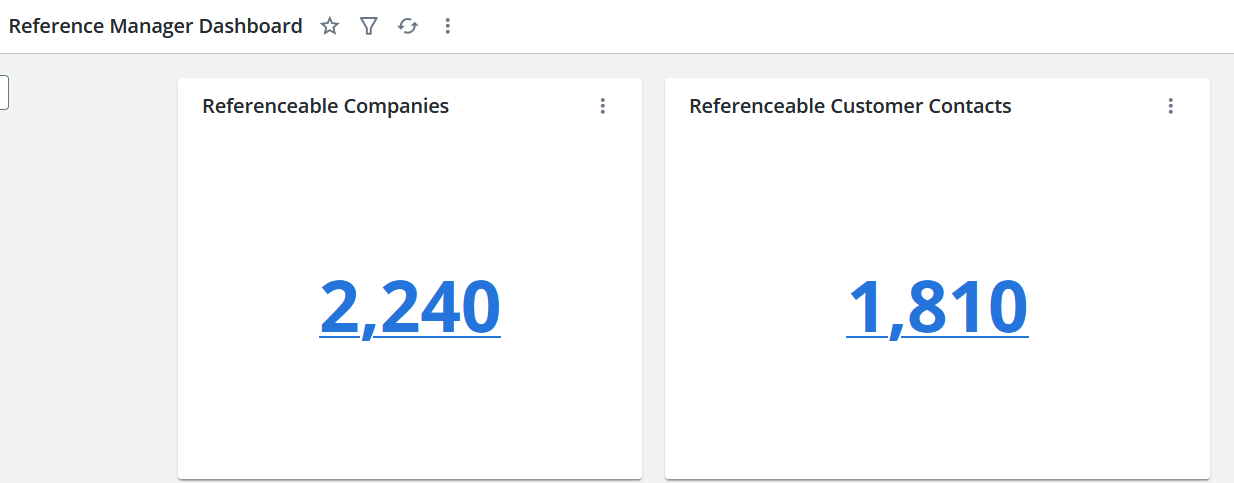Screen dimensions: 1234x483
Task: Open Referenceable Customer Contacts widget options menu
Action: tap(1171, 106)
